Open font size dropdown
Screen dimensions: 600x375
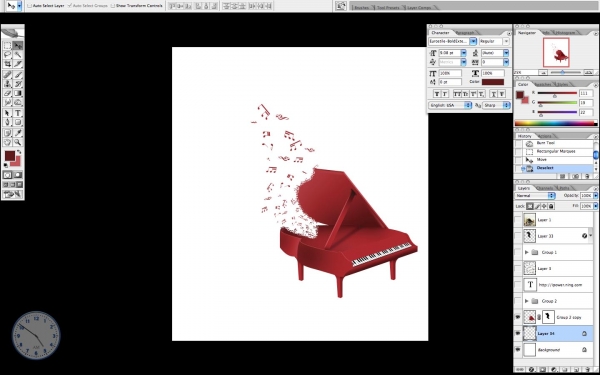464,53
